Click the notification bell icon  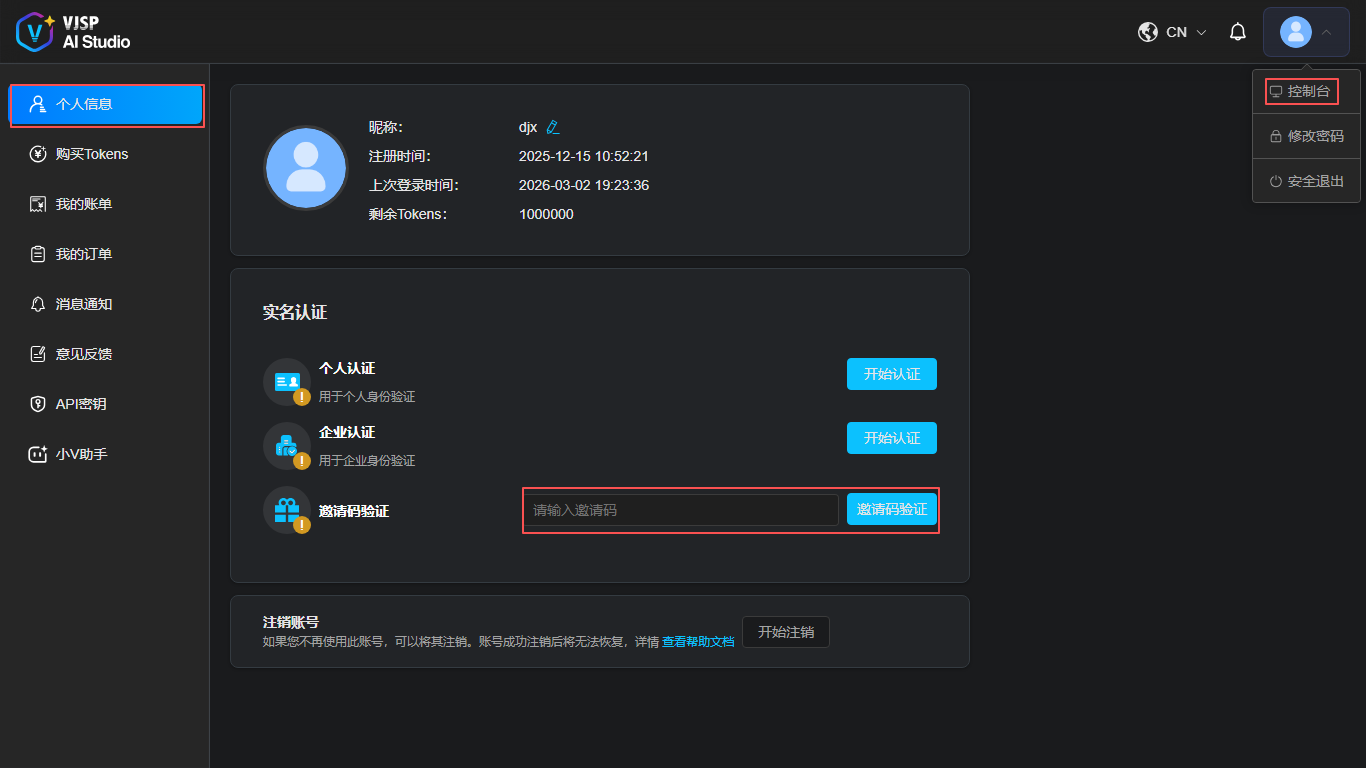[1238, 32]
